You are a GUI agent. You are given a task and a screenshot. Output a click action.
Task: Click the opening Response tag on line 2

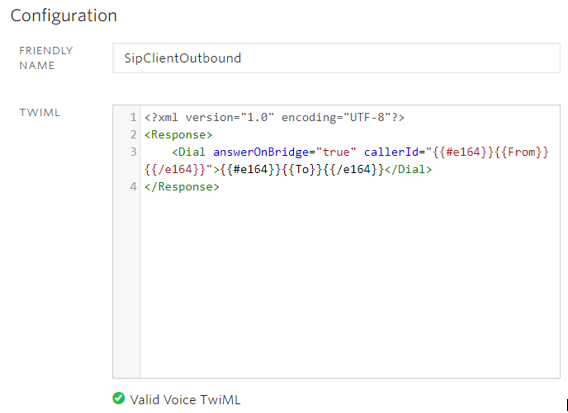pos(178,135)
